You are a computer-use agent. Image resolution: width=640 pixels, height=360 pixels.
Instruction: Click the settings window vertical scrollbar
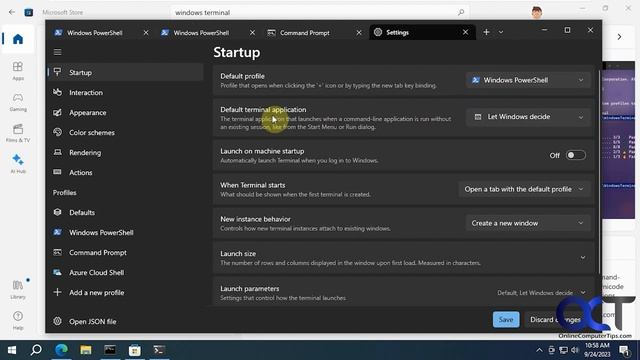pos(599,171)
